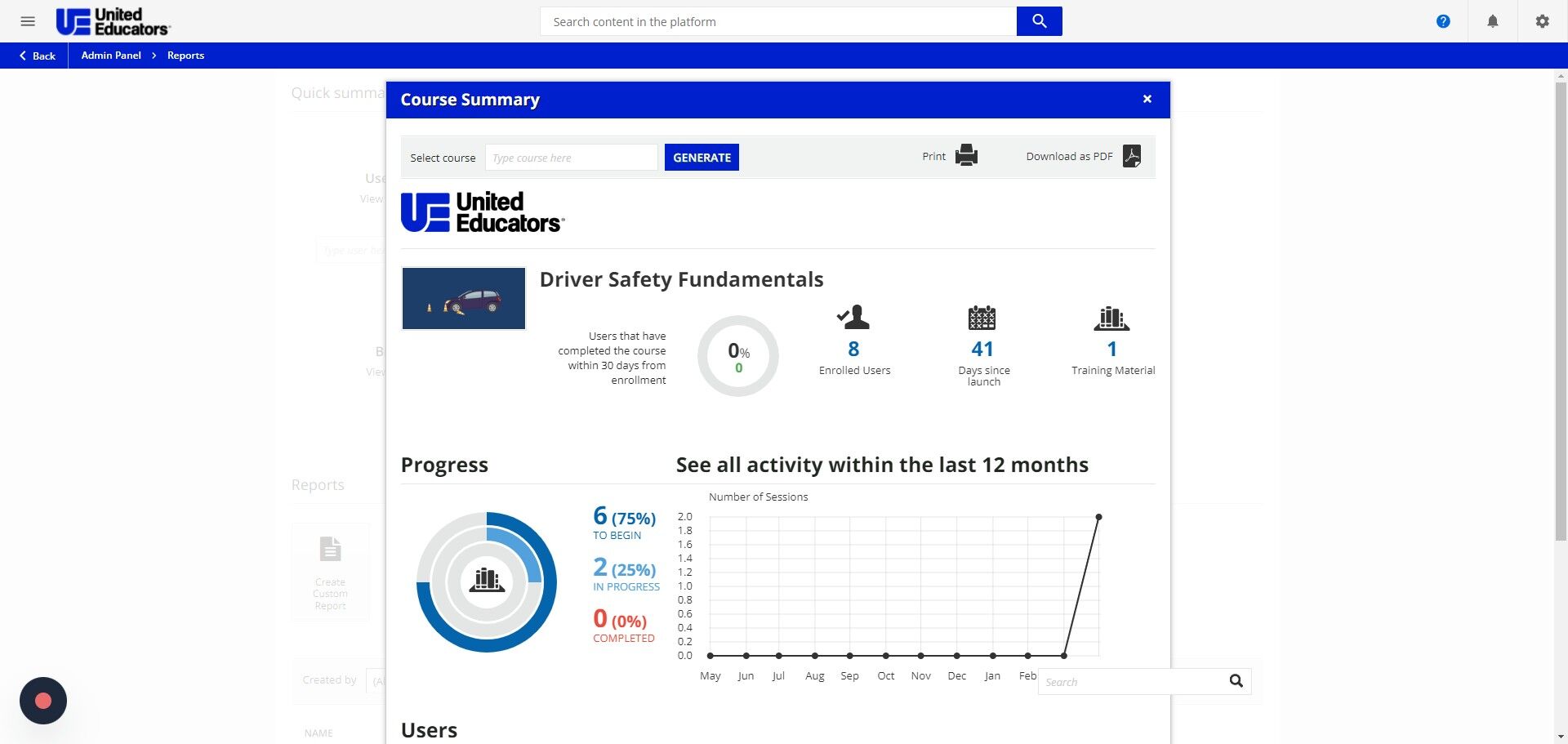Select the Reports breadcrumb item

click(185, 56)
